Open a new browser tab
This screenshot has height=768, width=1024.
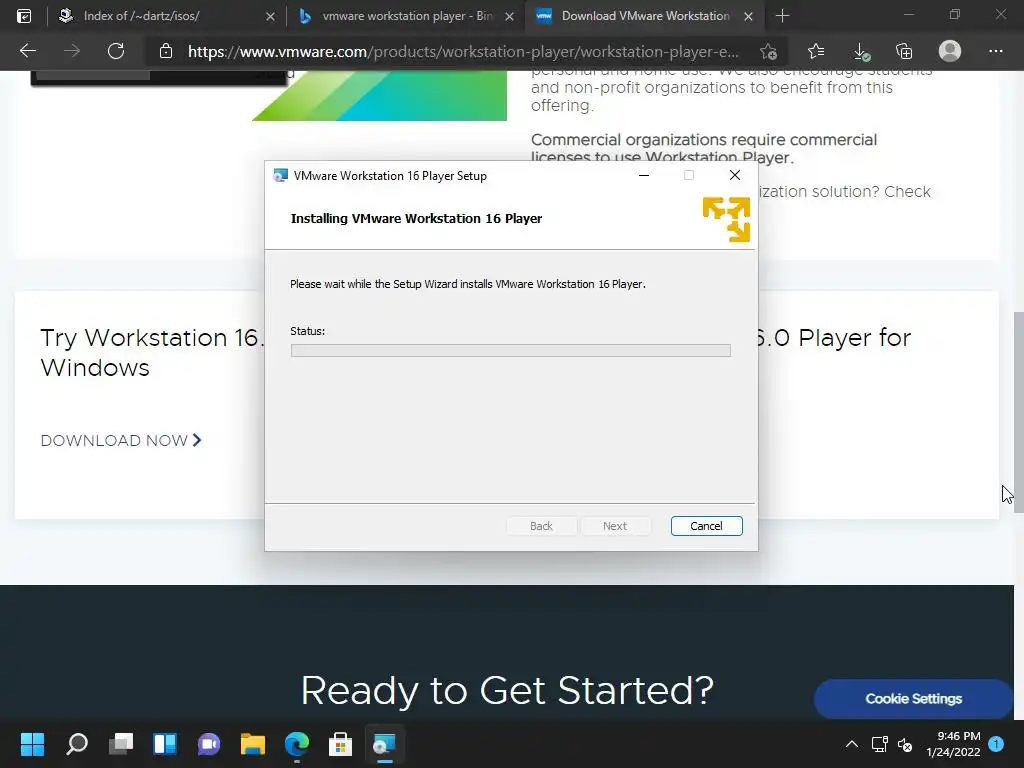(782, 16)
